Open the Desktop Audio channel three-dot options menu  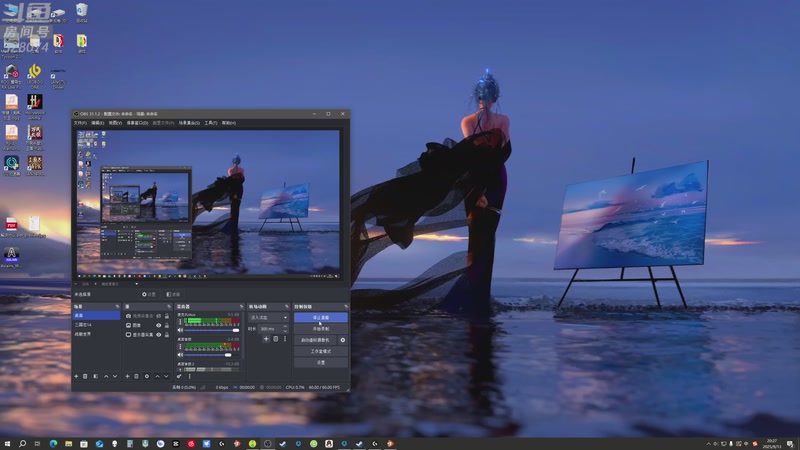pyautogui.click(x=180, y=347)
